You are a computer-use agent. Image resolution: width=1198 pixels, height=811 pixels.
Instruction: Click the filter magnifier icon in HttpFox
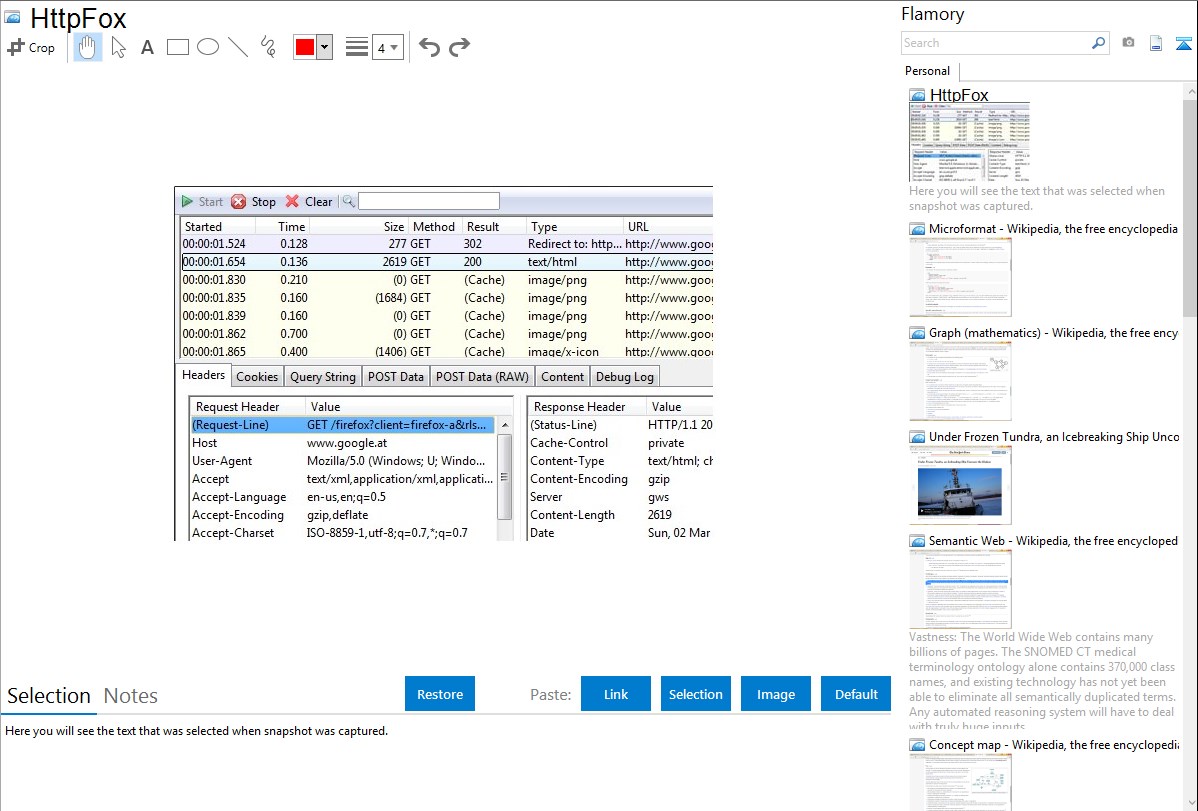[348, 202]
